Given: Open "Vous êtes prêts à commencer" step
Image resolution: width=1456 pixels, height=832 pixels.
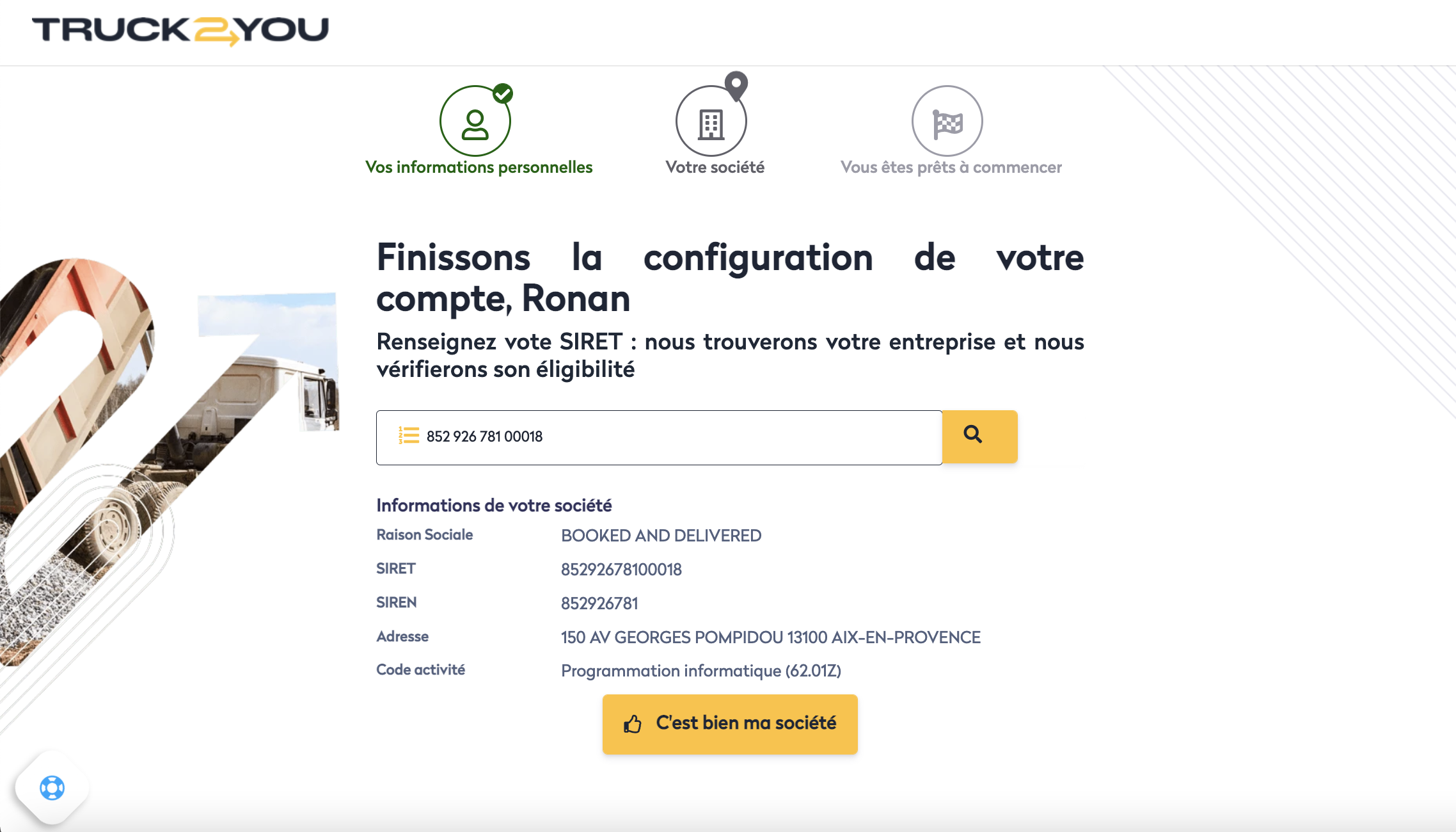Looking at the screenshot, I should [x=951, y=168].
